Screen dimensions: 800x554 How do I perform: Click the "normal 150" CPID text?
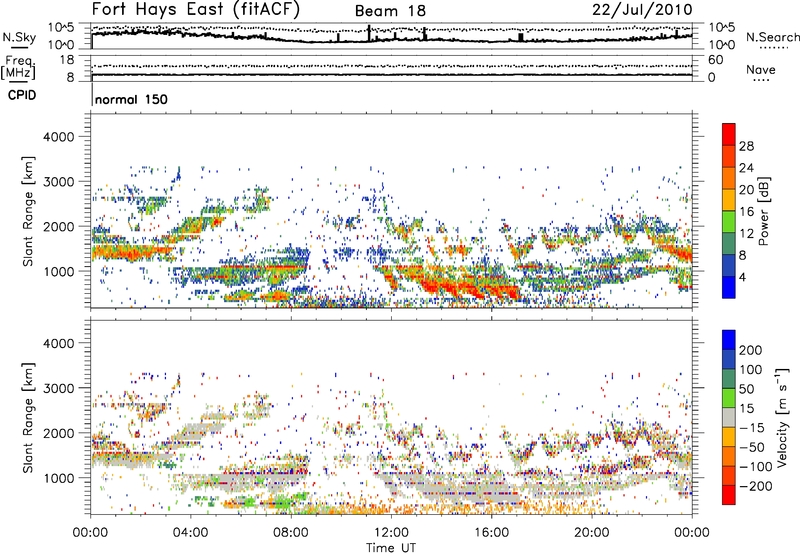click(x=131, y=99)
